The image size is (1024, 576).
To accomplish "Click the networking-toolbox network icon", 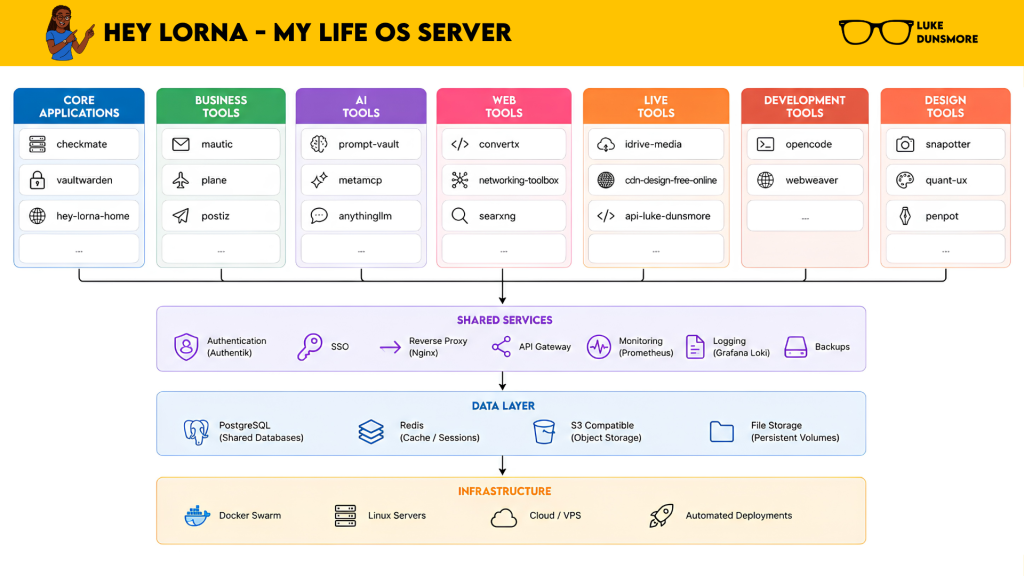I will tap(460, 180).
